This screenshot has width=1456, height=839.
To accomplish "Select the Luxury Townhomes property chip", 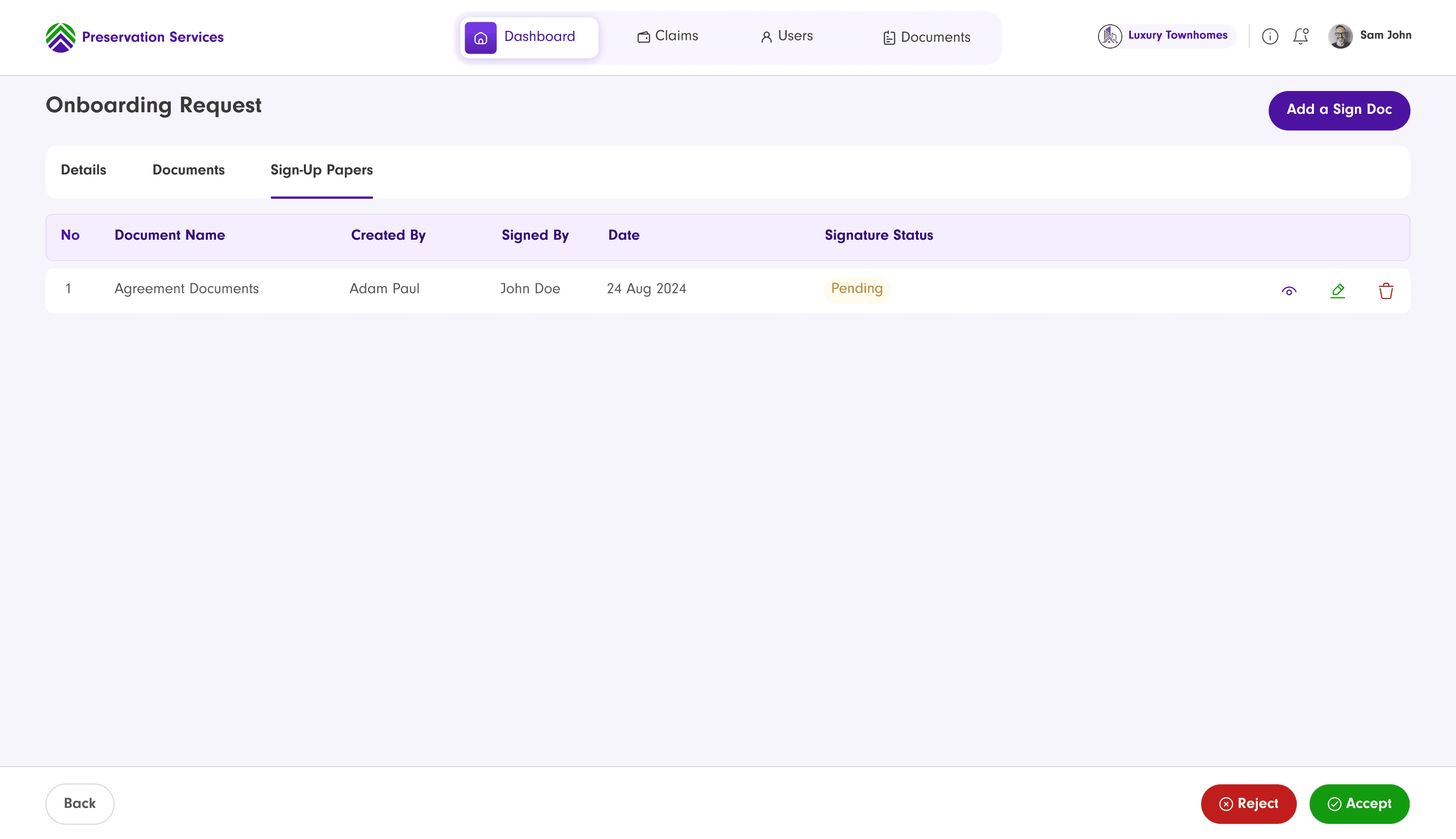I will tap(1166, 36).
